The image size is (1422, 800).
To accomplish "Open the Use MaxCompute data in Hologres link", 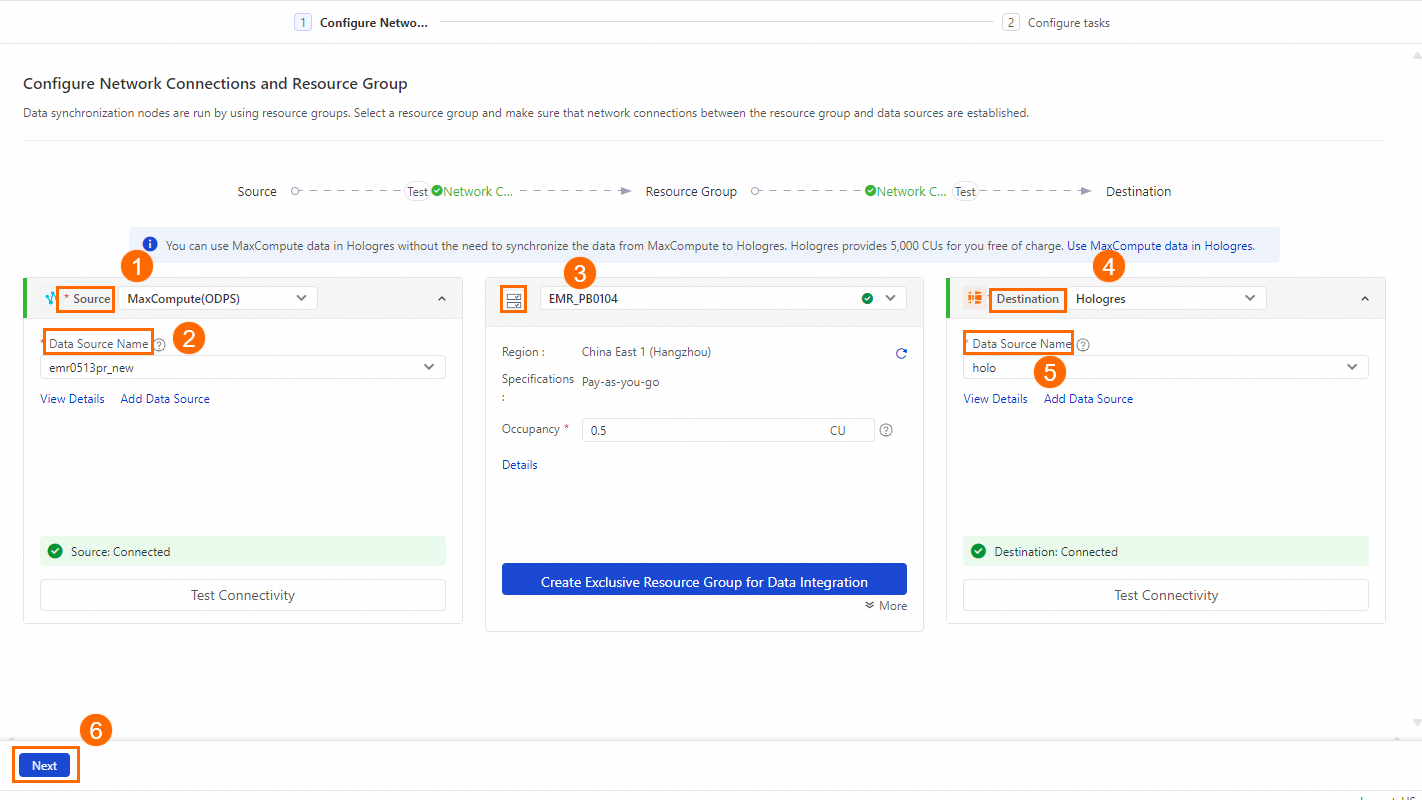I will (1160, 244).
